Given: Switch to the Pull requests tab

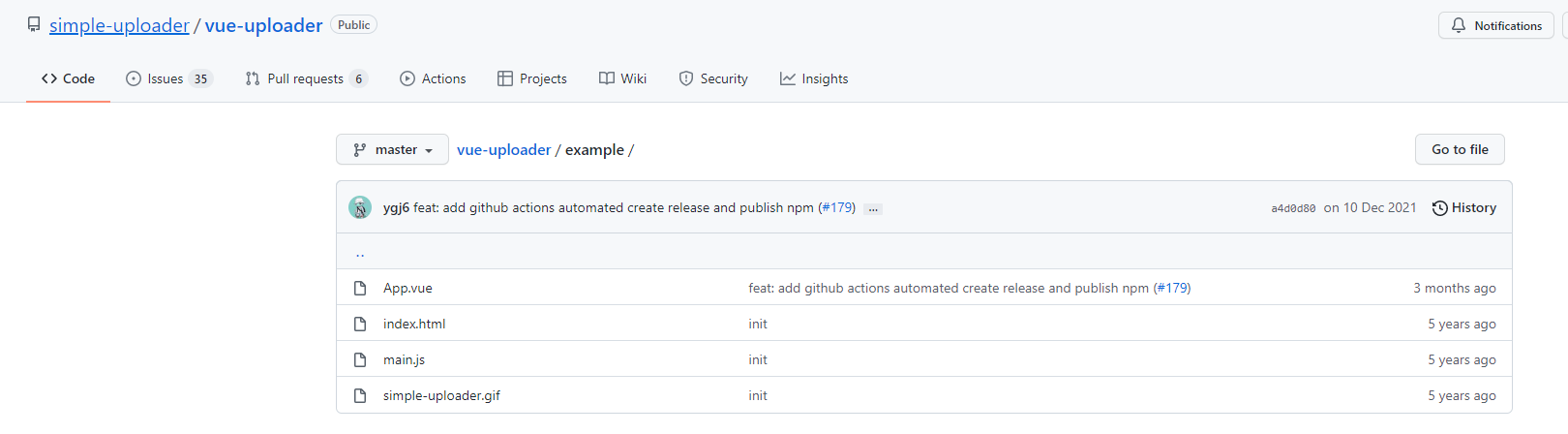Looking at the screenshot, I should tap(305, 79).
